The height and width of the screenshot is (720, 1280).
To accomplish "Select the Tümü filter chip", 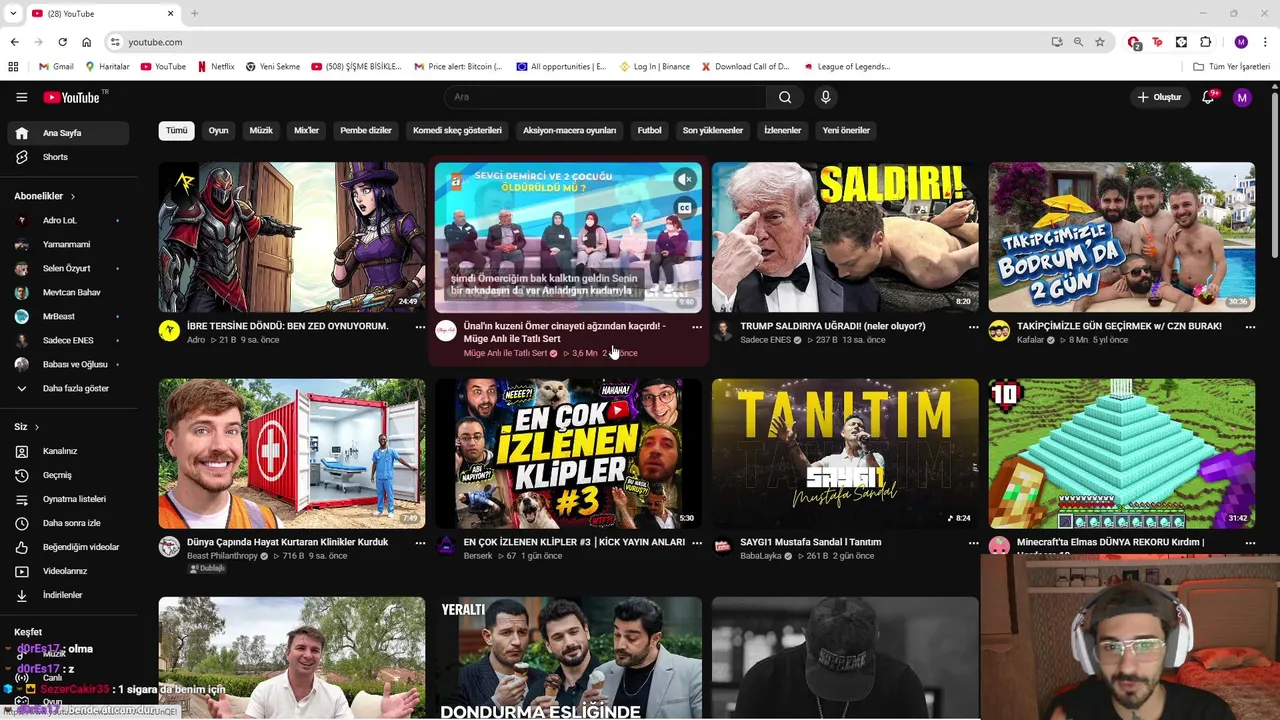I will [x=176, y=130].
